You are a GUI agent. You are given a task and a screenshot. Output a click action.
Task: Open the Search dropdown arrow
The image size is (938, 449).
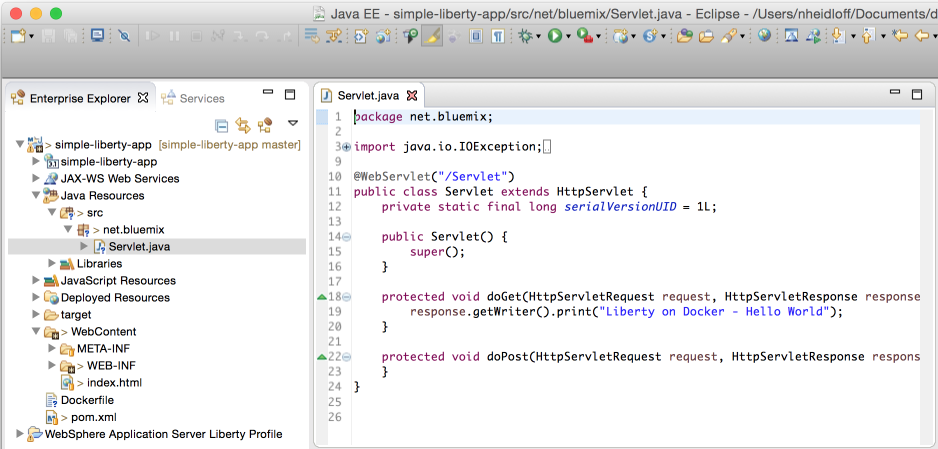(x=743, y=37)
